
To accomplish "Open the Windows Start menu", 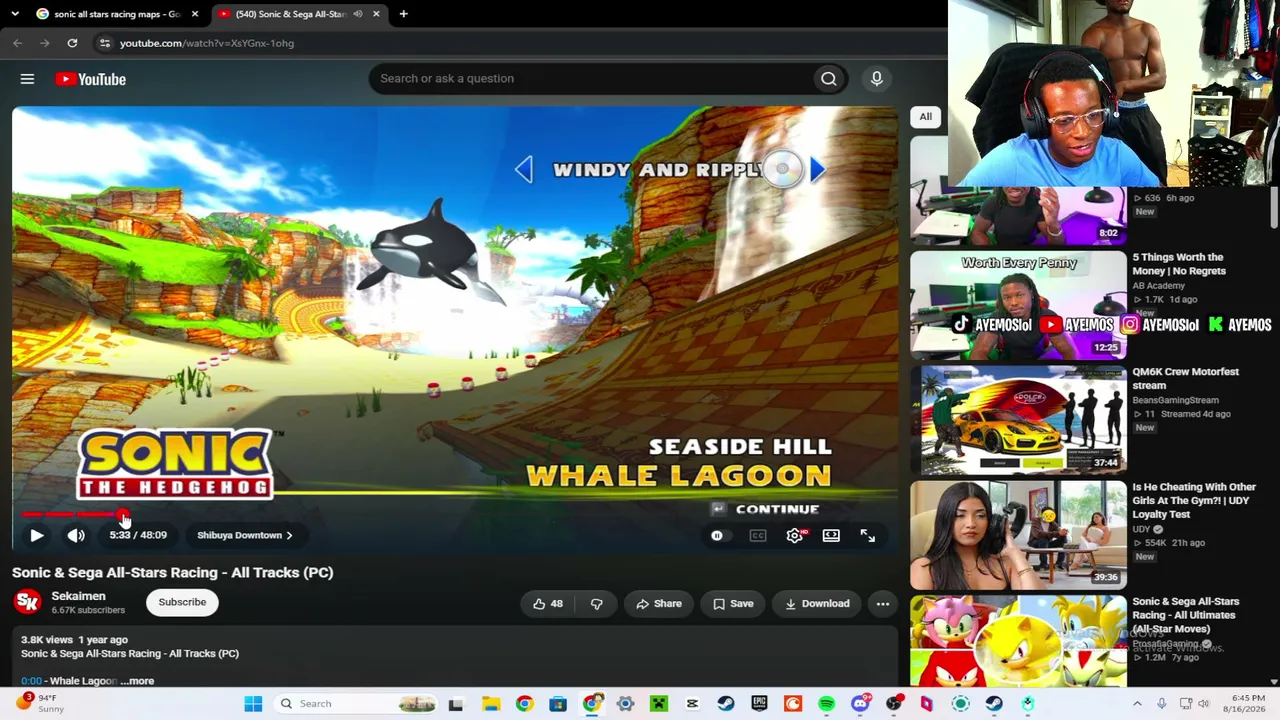I will tap(253, 704).
